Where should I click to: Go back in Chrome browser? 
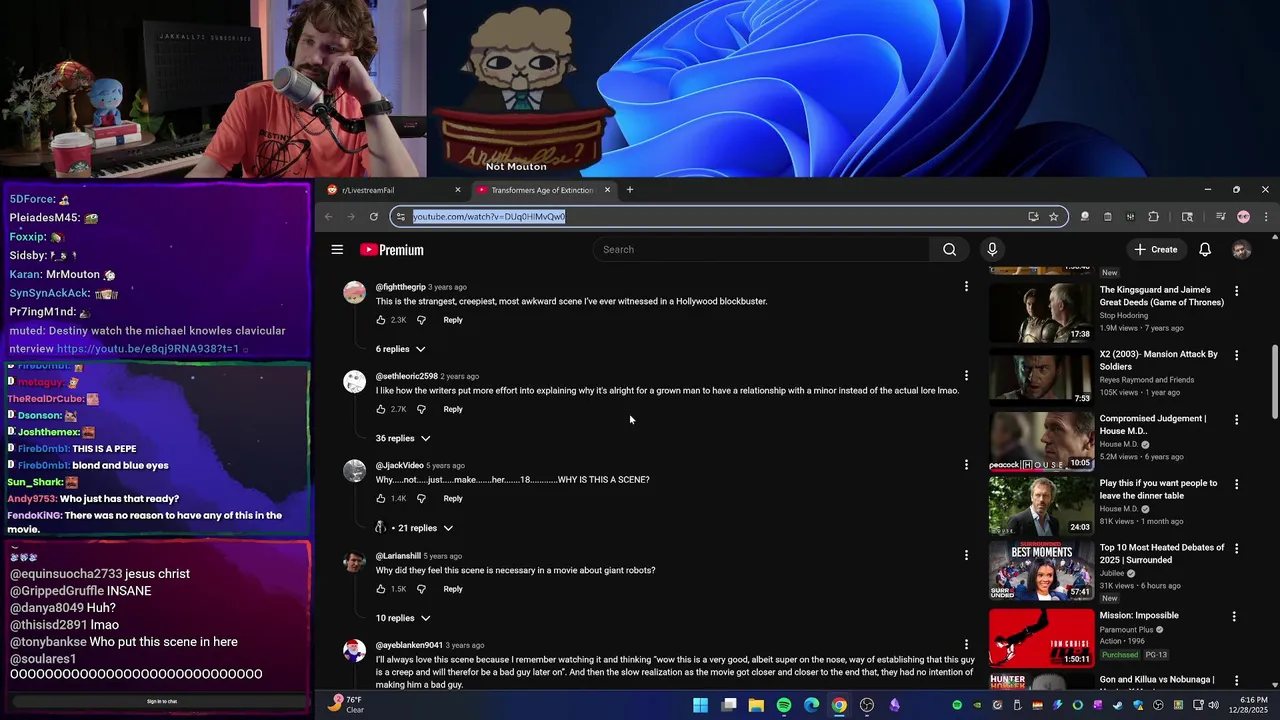tap(328, 217)
